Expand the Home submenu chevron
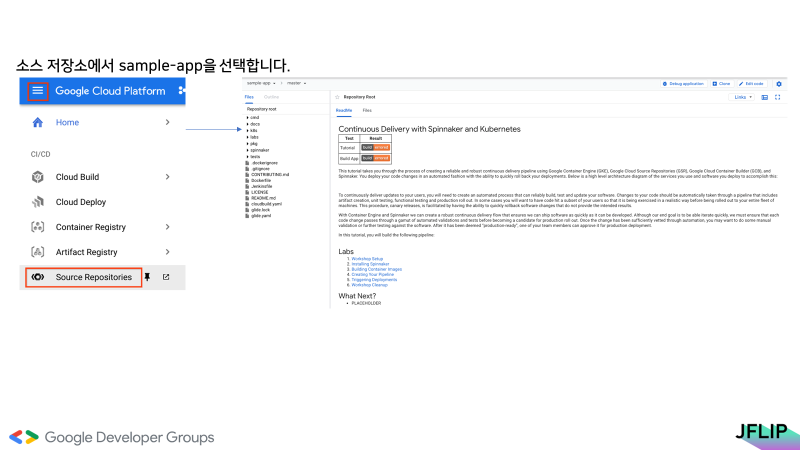Viewport: 800px width, 450px height. click(167, 122)
